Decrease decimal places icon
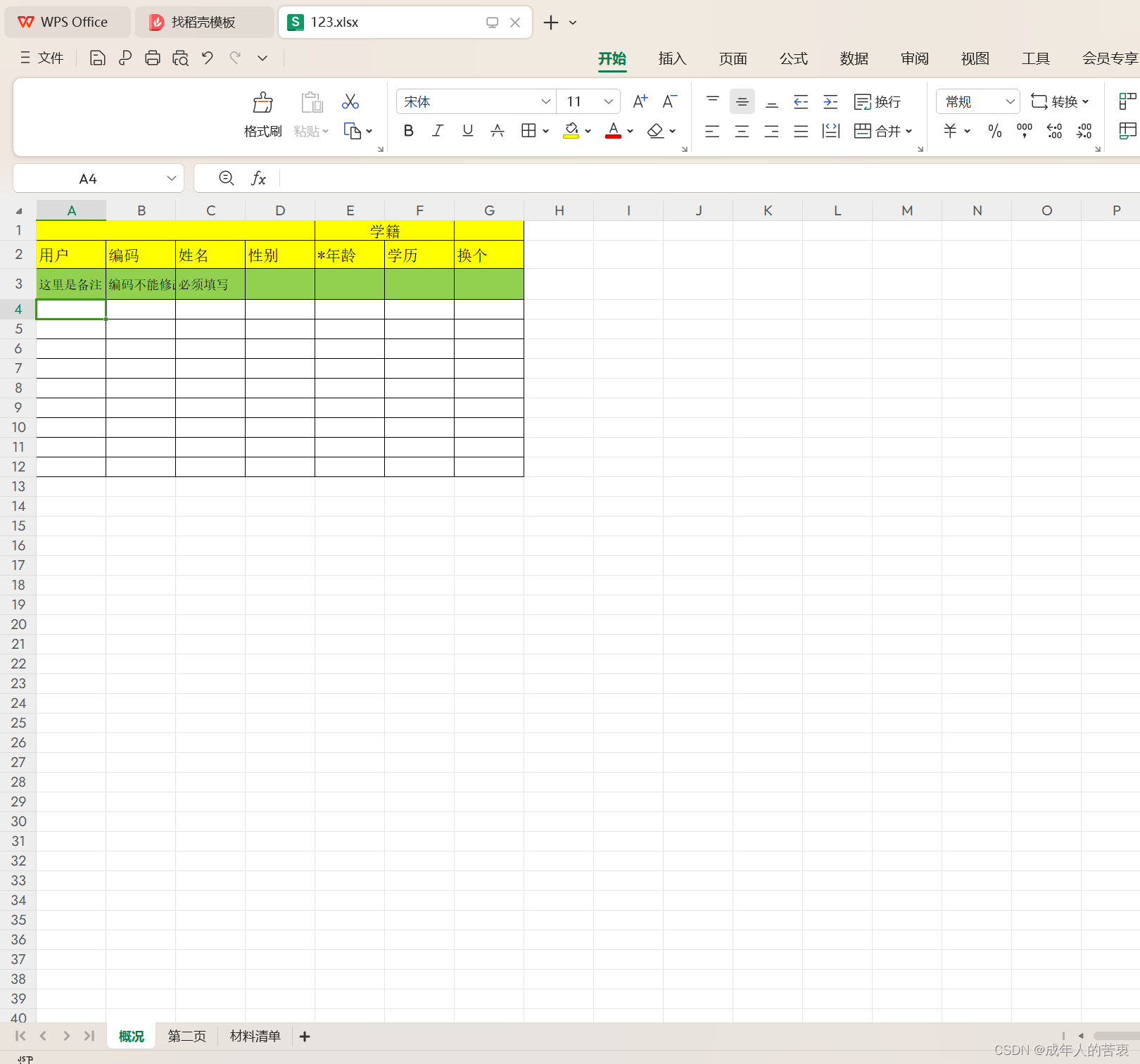This screenshot has width=1140, height=1064. [x=1084, y=131]
